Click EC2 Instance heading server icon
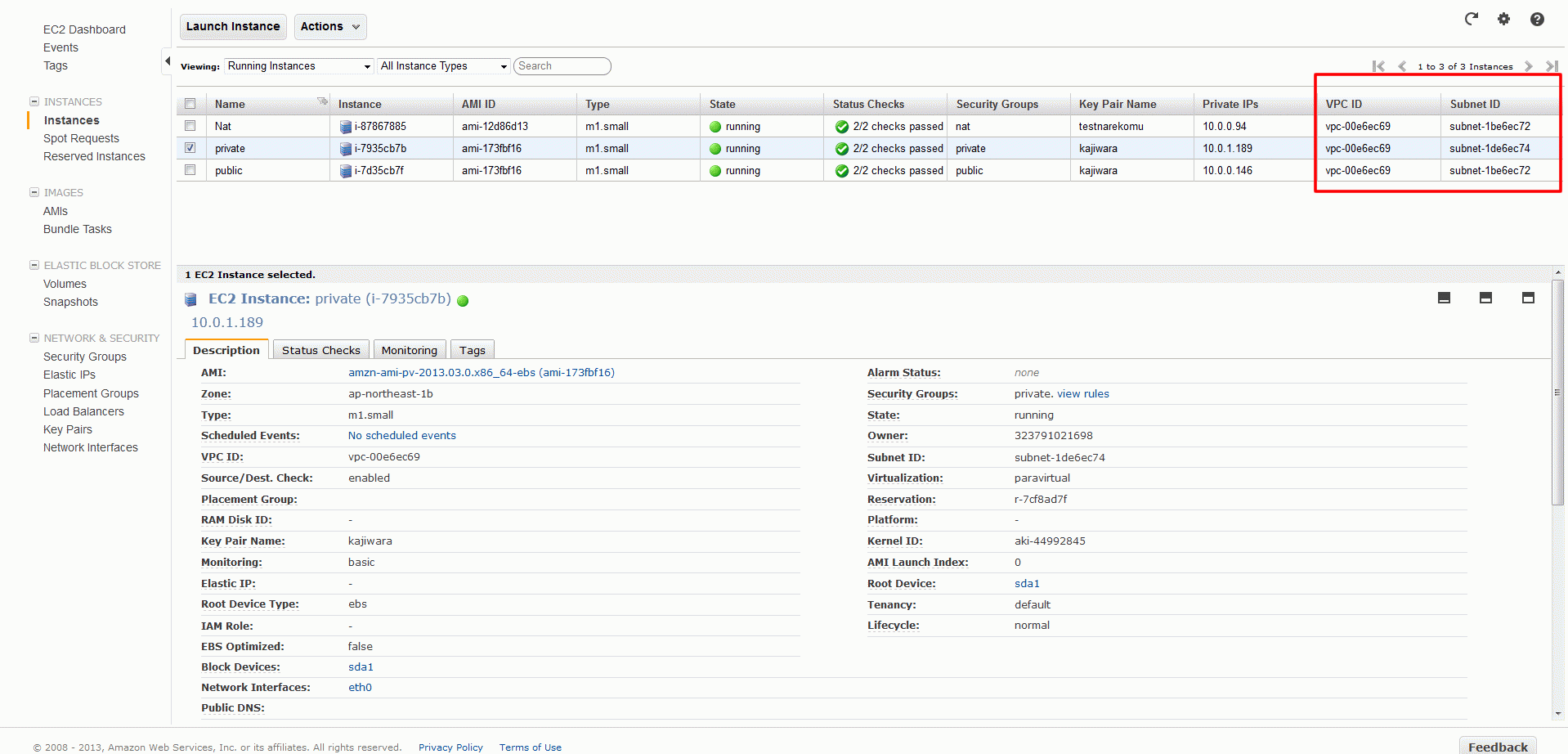 (x=190, y=299)
